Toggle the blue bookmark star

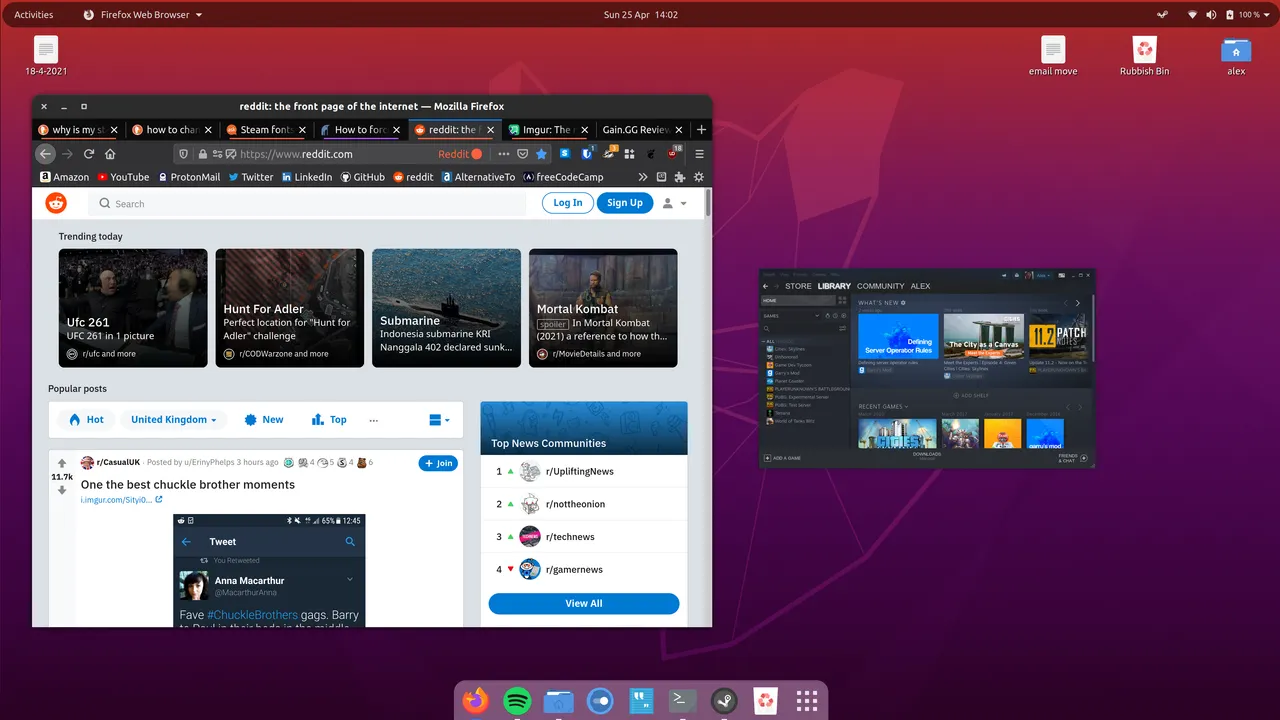541,154
